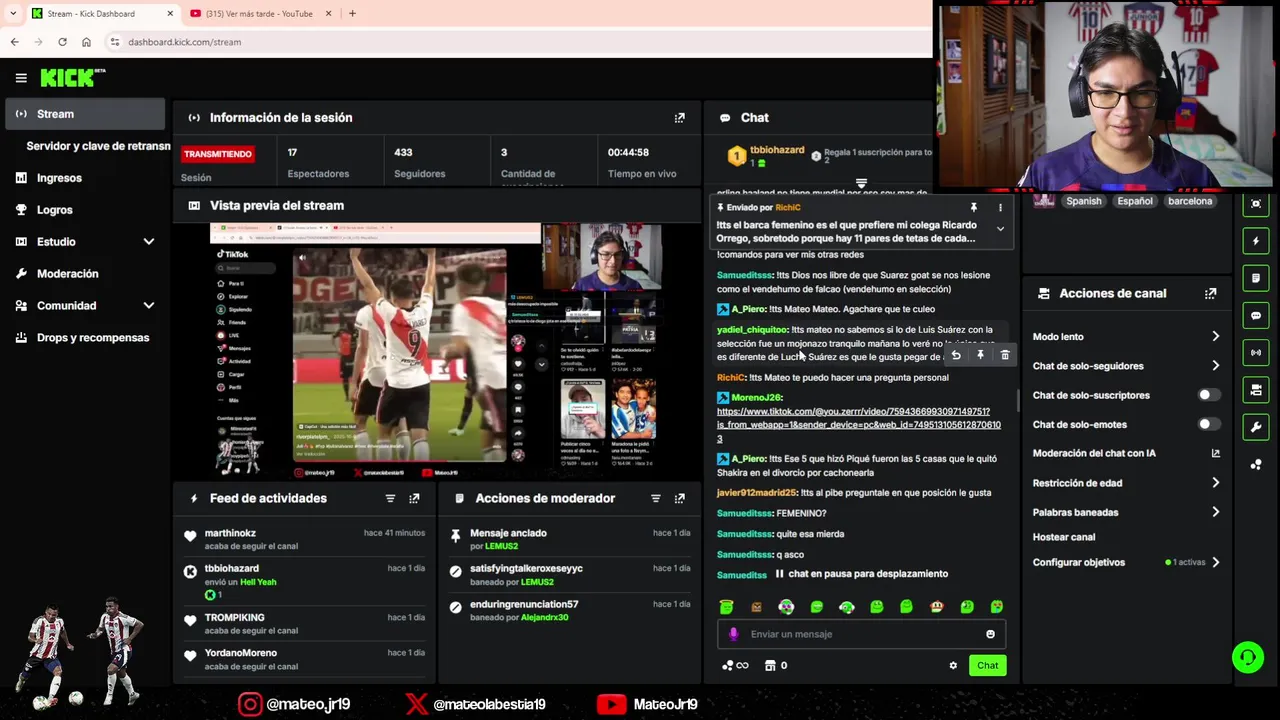This screenshot has height=720, width=1280.
Task: Open Palabras baneadas settings arrow
Action: coord(1216,512)
